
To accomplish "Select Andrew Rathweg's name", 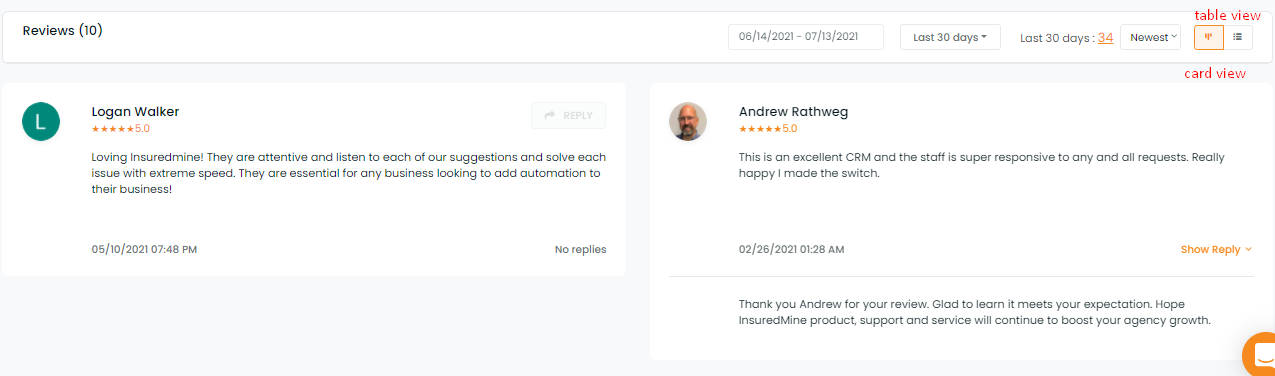I will coord(793,112).
